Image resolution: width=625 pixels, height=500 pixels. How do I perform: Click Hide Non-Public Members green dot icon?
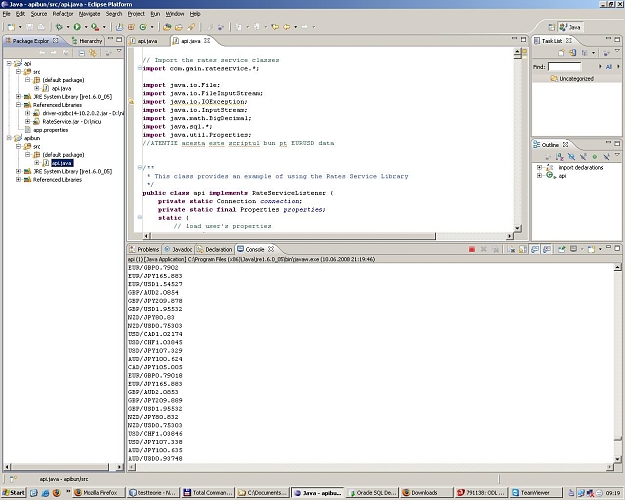[x=595, y=157]
